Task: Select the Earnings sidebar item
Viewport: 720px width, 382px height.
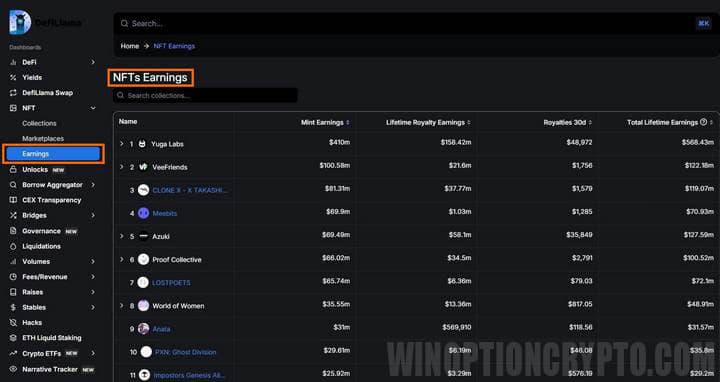Action: coord(53,154)
